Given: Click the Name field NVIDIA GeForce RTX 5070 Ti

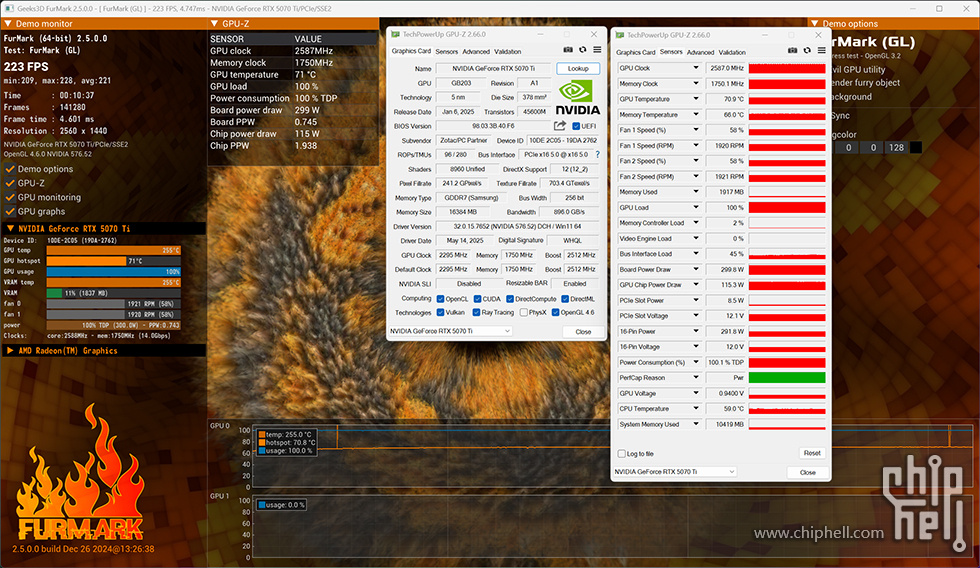Looking at the screenshot, I should [493, 68].
